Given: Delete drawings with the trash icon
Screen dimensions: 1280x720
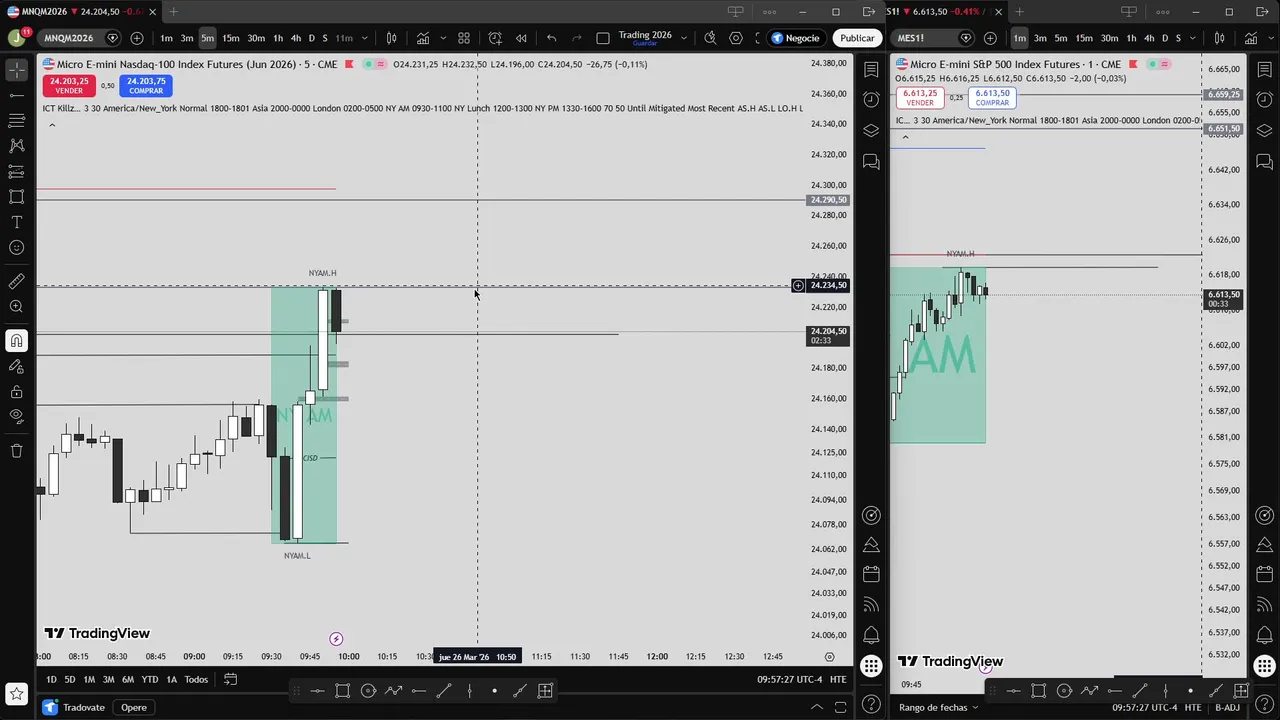Looking at the screenshot, I should click(16, 451).
